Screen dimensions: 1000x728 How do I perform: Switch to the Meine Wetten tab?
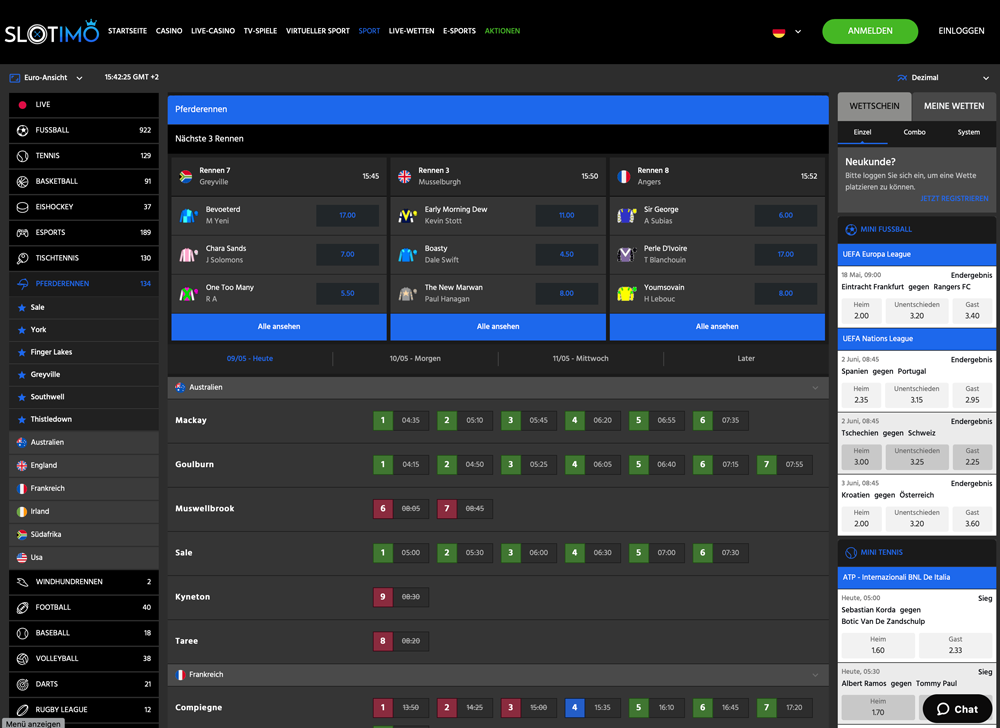pyautogui.click(x=953, y=105)
